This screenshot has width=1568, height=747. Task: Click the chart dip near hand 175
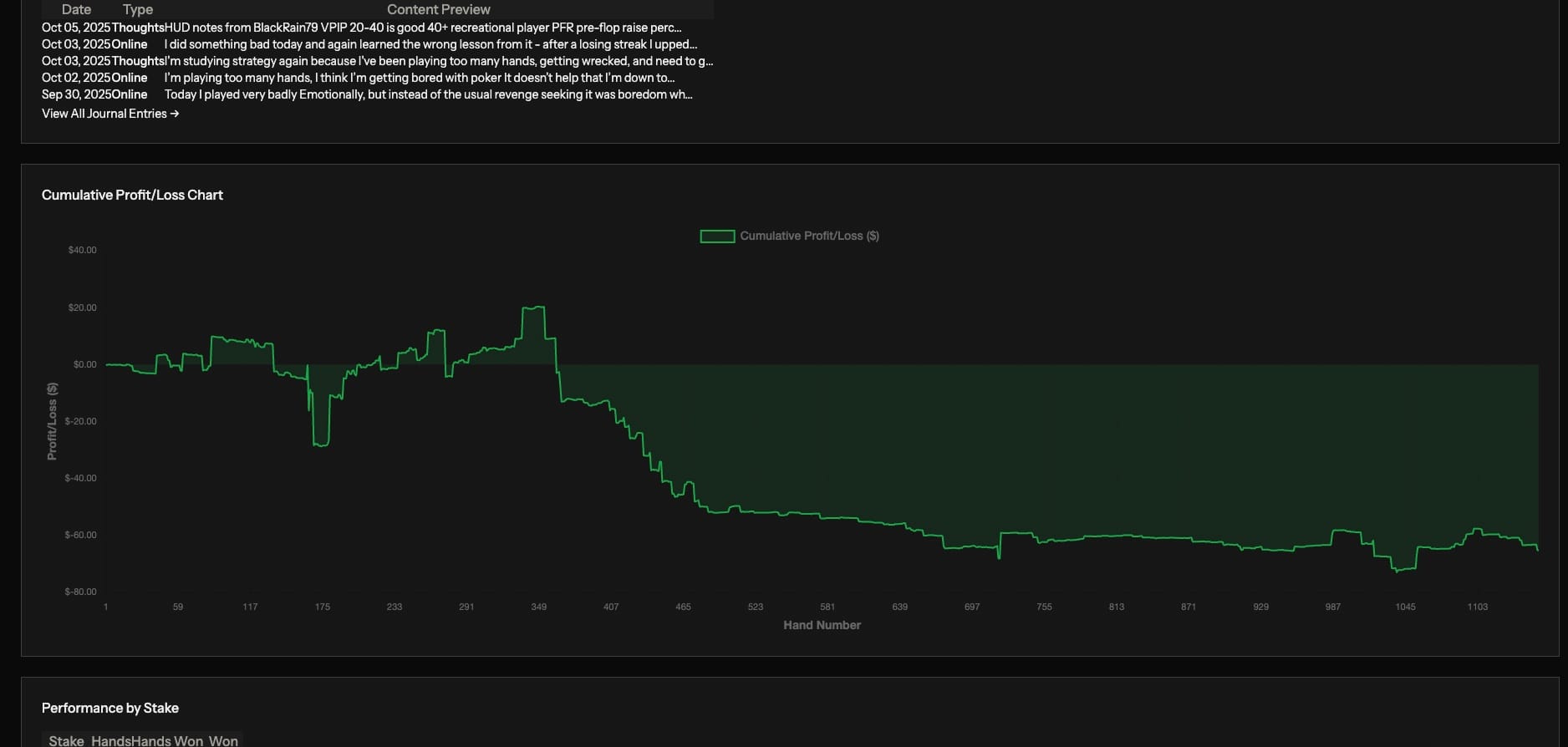coord(321,445)
